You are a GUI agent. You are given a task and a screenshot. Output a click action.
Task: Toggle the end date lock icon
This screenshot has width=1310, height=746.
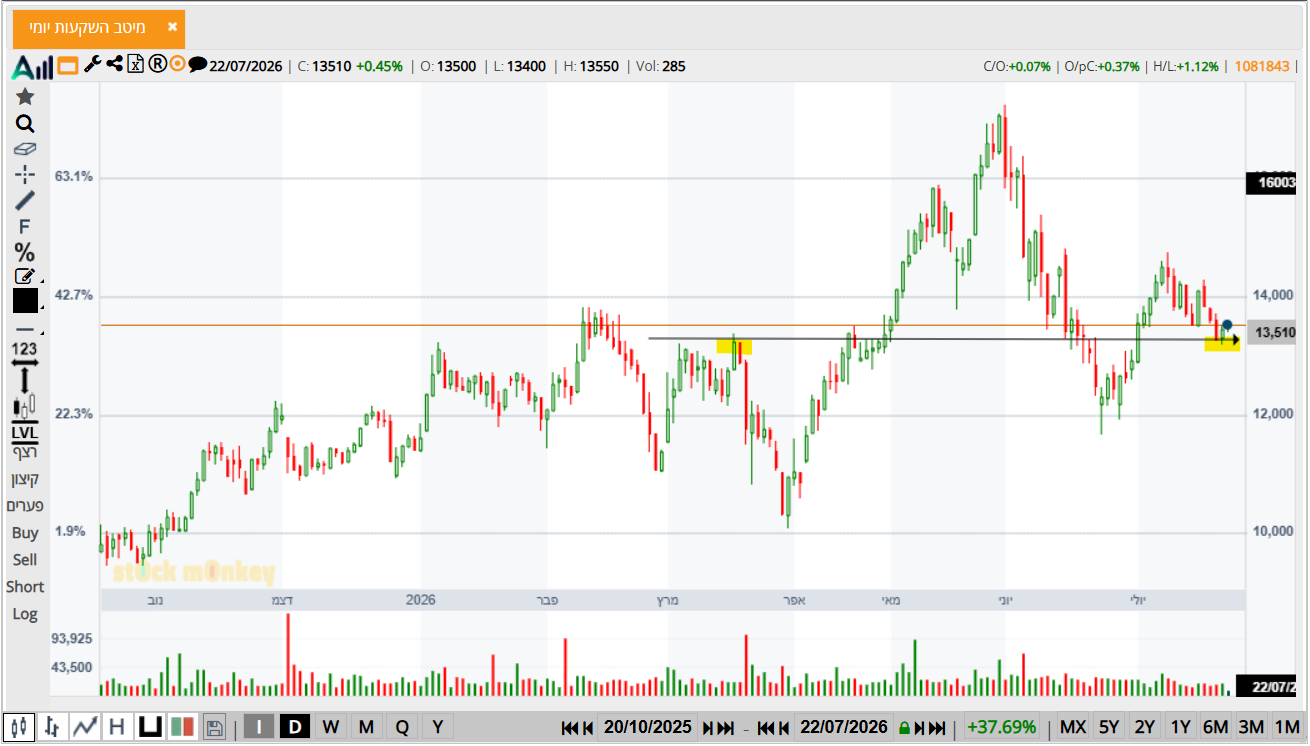[904, 727]
